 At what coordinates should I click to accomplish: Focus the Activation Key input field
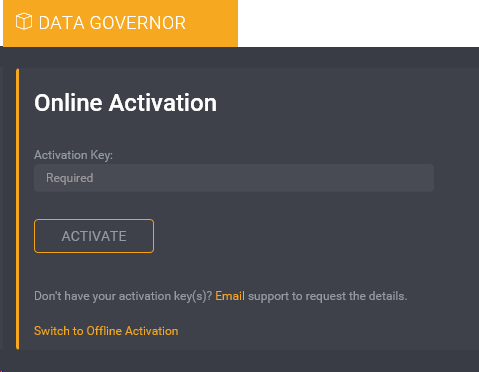[234, 178]
